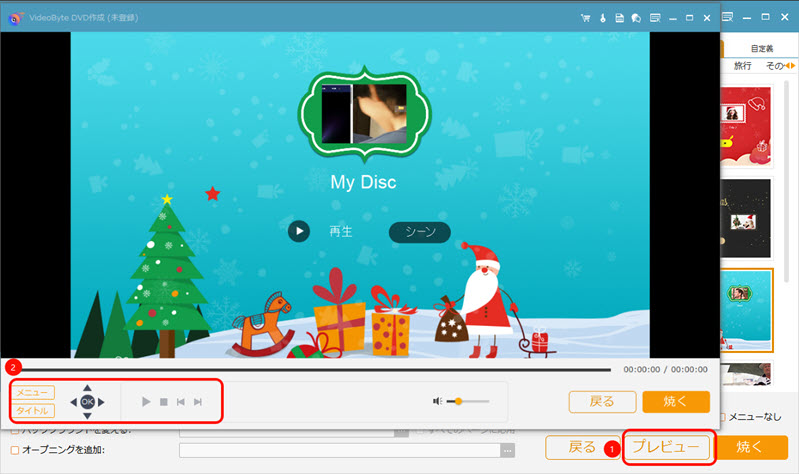Choose the selected teal Christmas template thumbnail
The image size is (799, 474).
(x=747, y=310)
